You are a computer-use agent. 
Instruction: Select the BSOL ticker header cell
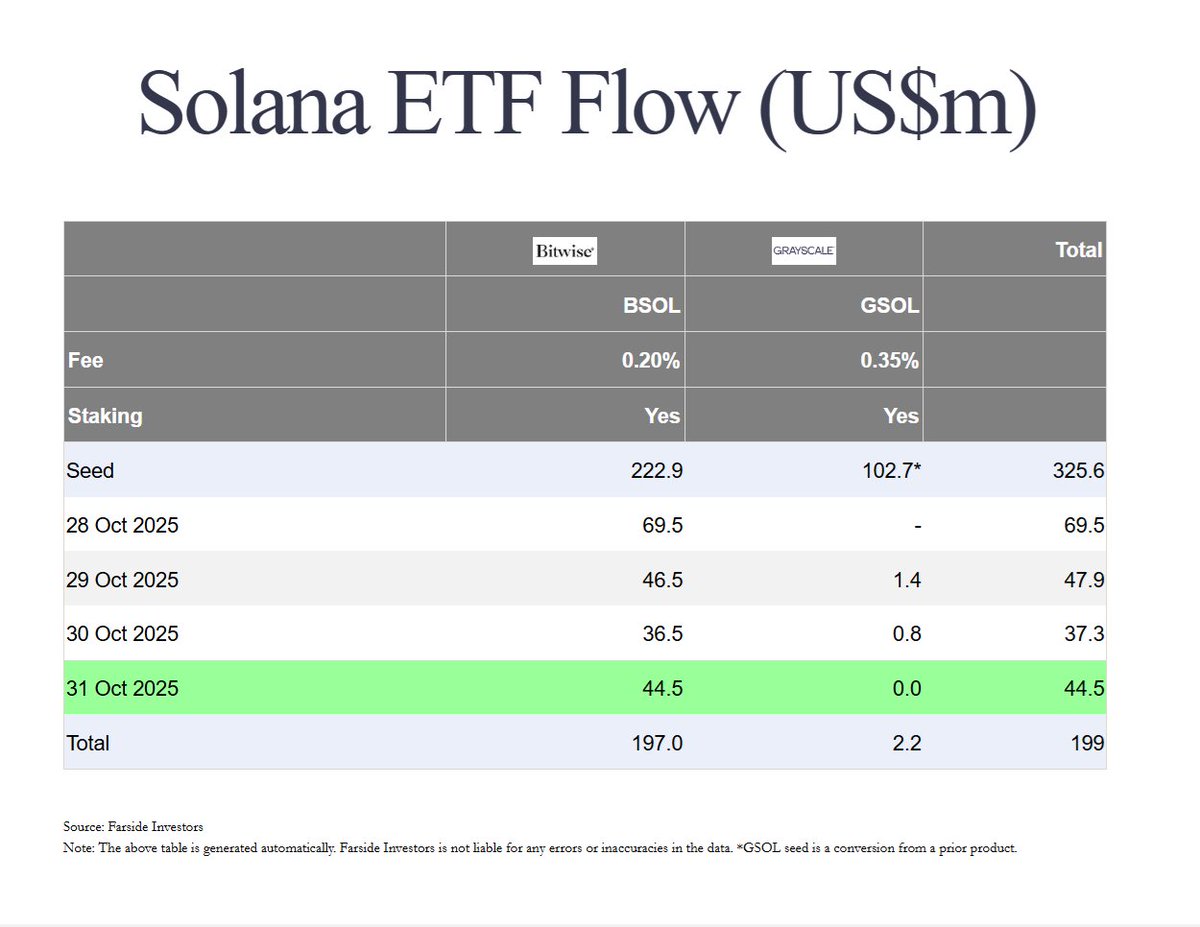(x=652, y=306)
